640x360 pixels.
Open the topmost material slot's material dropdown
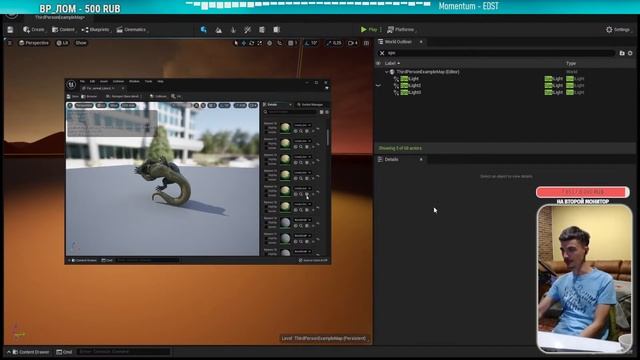click(302, 125)
